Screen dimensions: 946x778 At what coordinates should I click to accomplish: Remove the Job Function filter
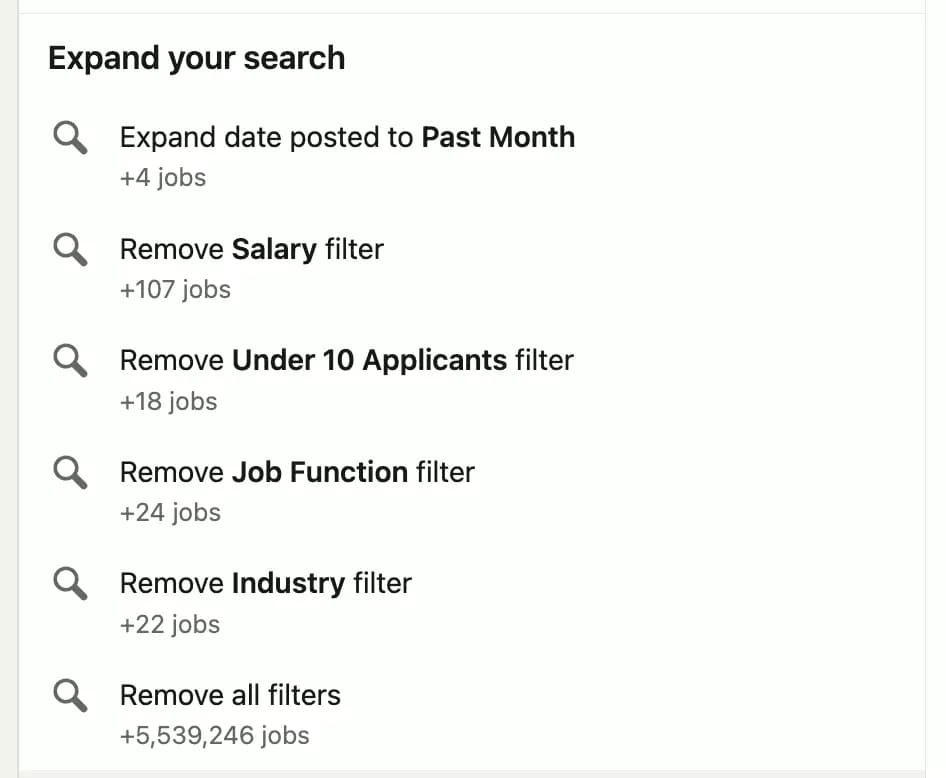(x=297, y=472)
